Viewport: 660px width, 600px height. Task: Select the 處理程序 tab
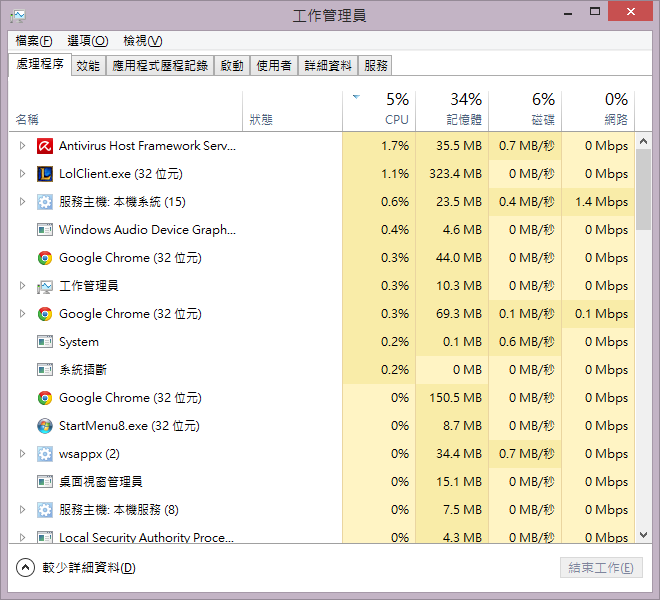(40, 64)
